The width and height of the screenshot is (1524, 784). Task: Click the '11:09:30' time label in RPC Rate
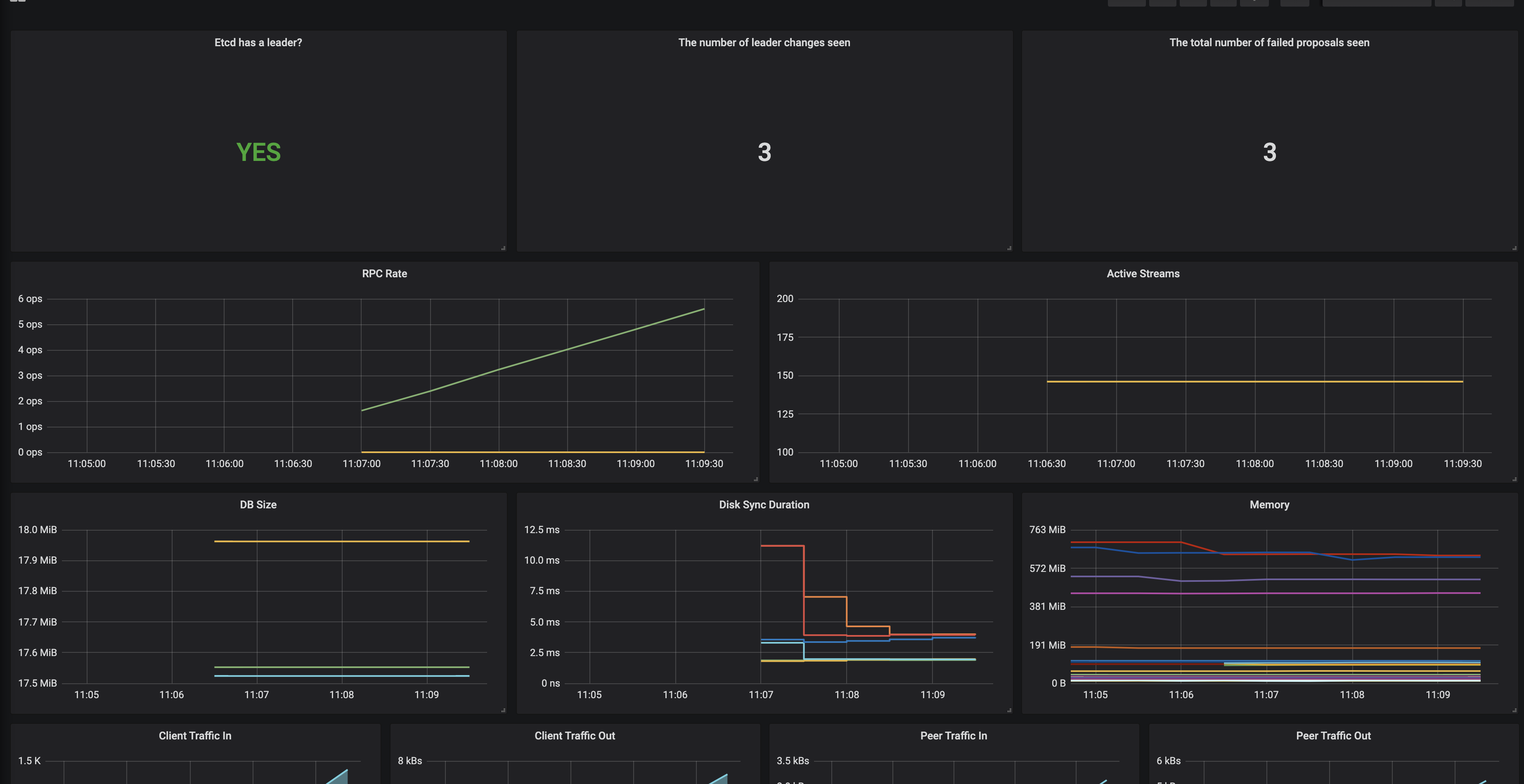click(704, 463)
